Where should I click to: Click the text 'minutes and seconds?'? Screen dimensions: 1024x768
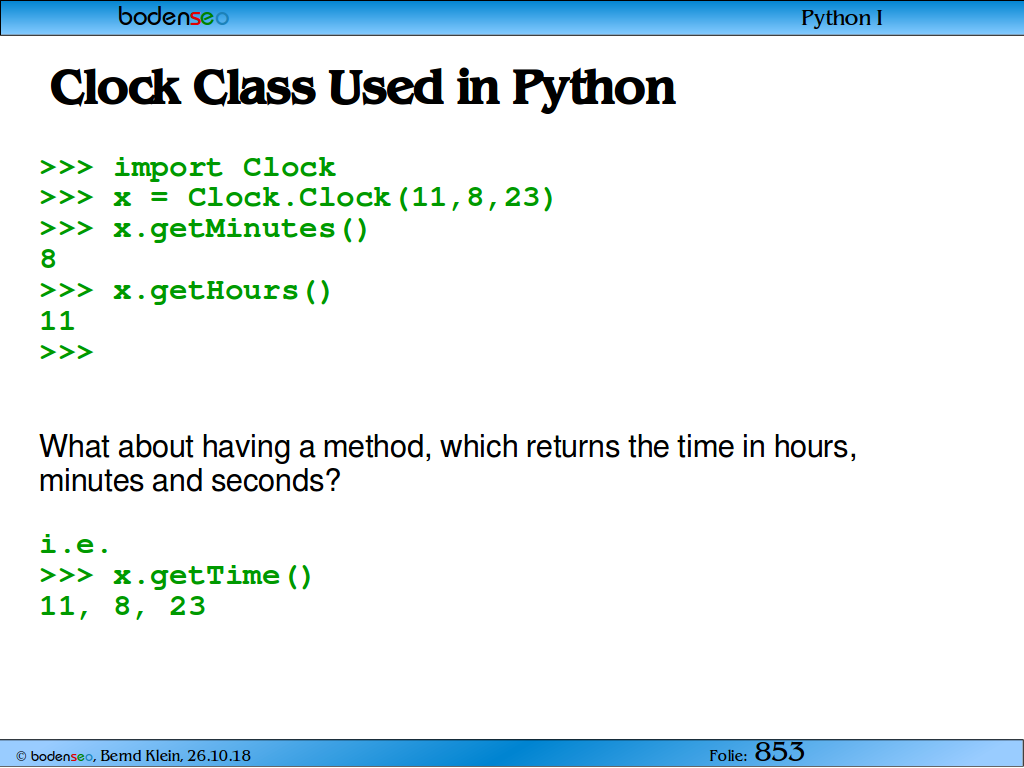coord(190,481)
